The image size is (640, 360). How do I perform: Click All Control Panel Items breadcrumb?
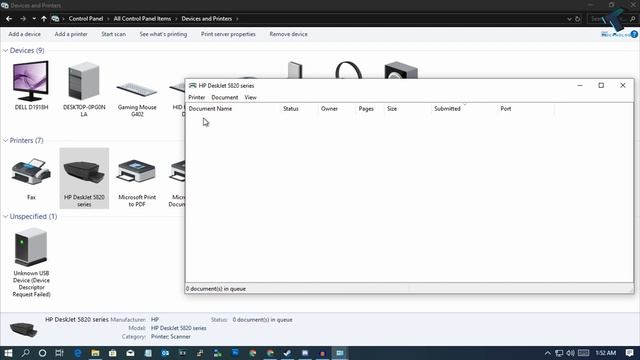(142, 19)
